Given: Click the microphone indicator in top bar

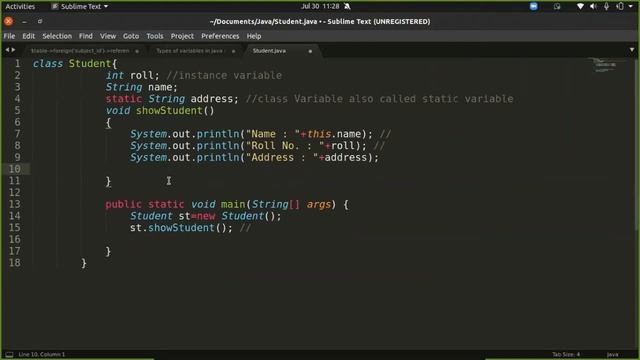Looking at the screenshot, I should [x=607, y=7].
